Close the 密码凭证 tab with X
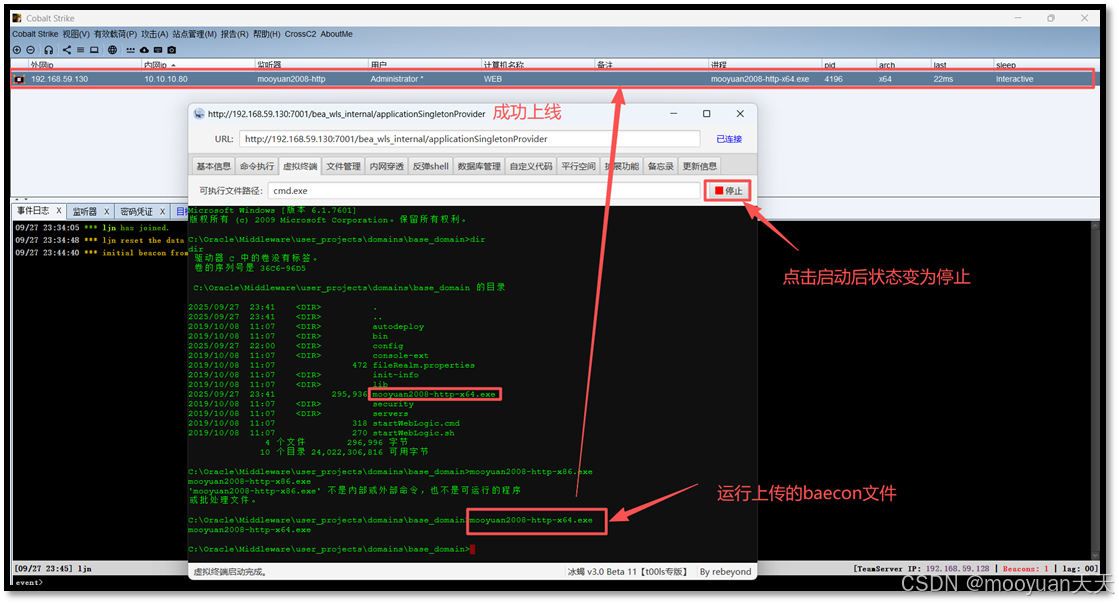The width and height of the screenshot is (1119, 604). point(162,211)
